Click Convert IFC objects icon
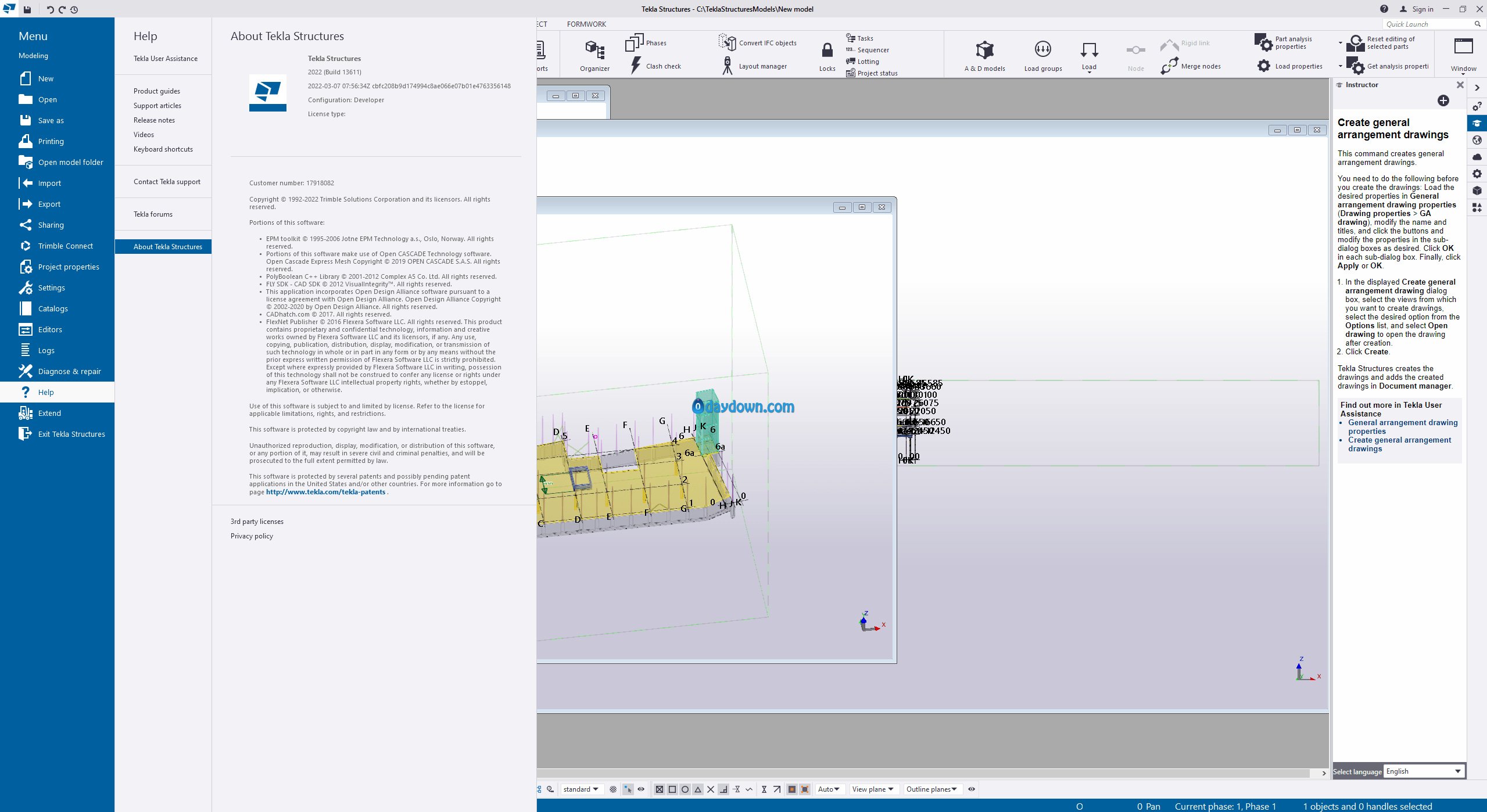 click(x=726, y=42)
